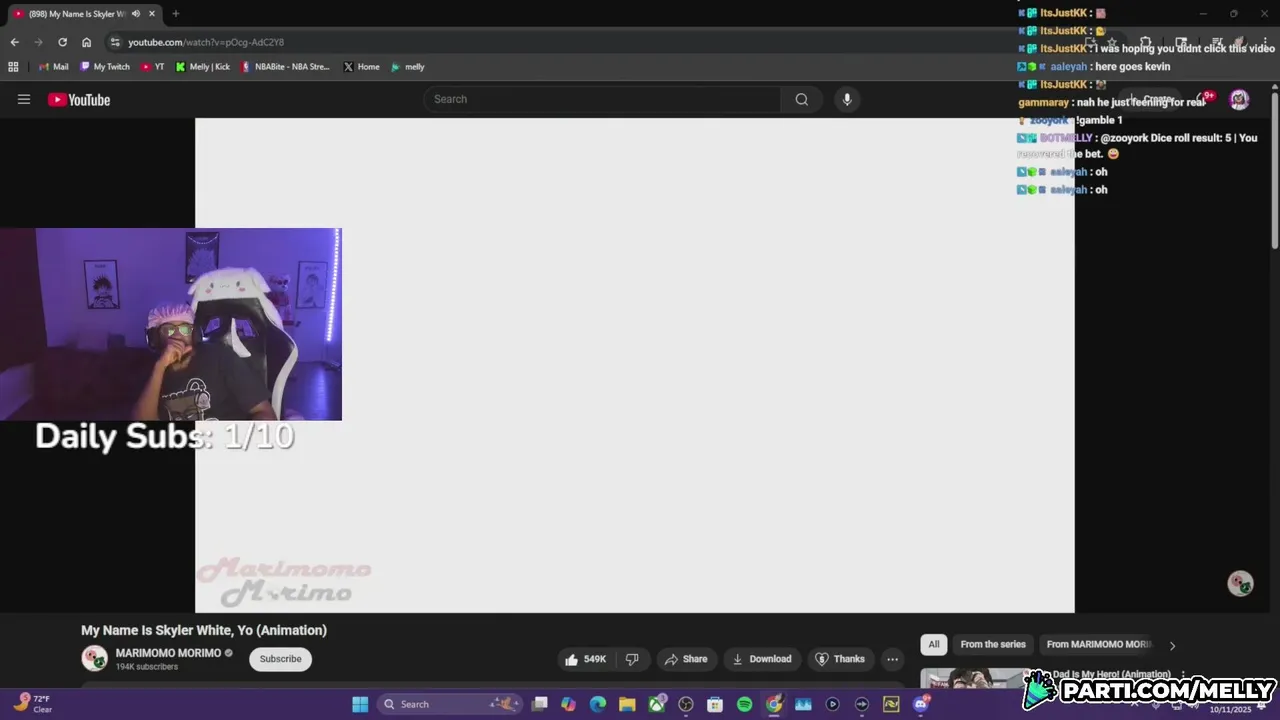Open site information icon in address bar
Viewport: 1280px width, 720px height.
pyautogui.click(x=115, y=42)
